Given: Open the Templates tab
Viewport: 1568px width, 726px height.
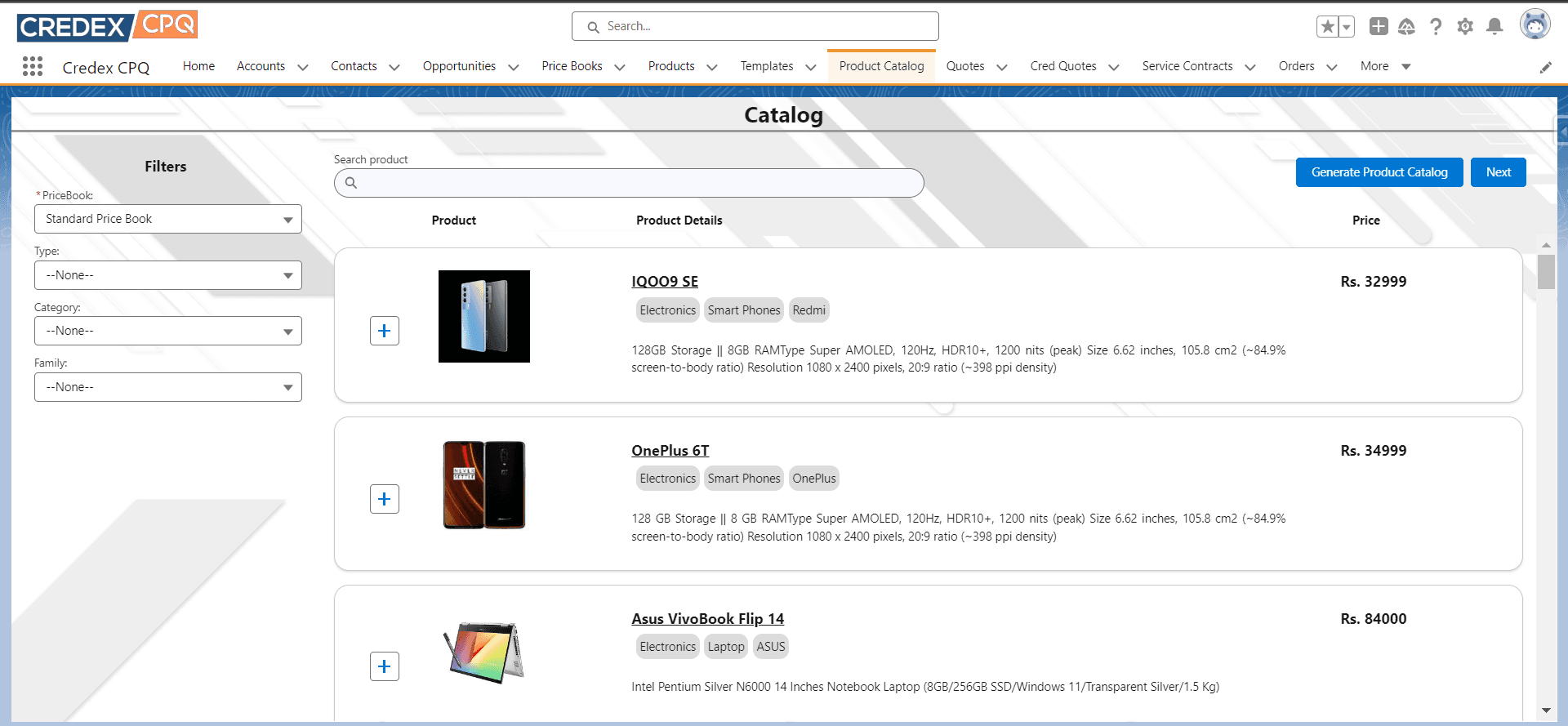Looking at the screenshot, I should 767,66.
